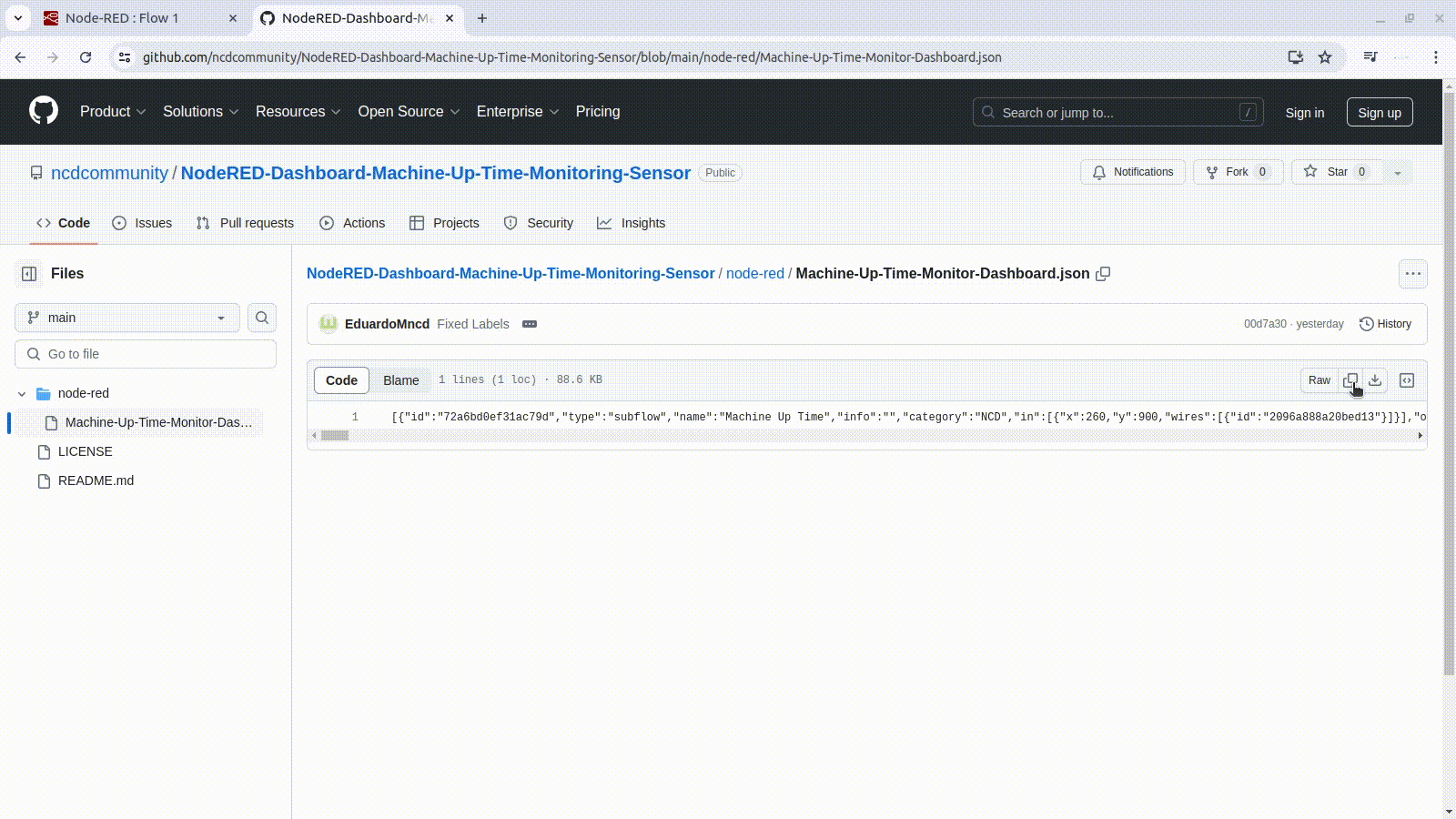Click the Go to file field
This screenshot has height=819, width=1456.
(x=146, y=354)
